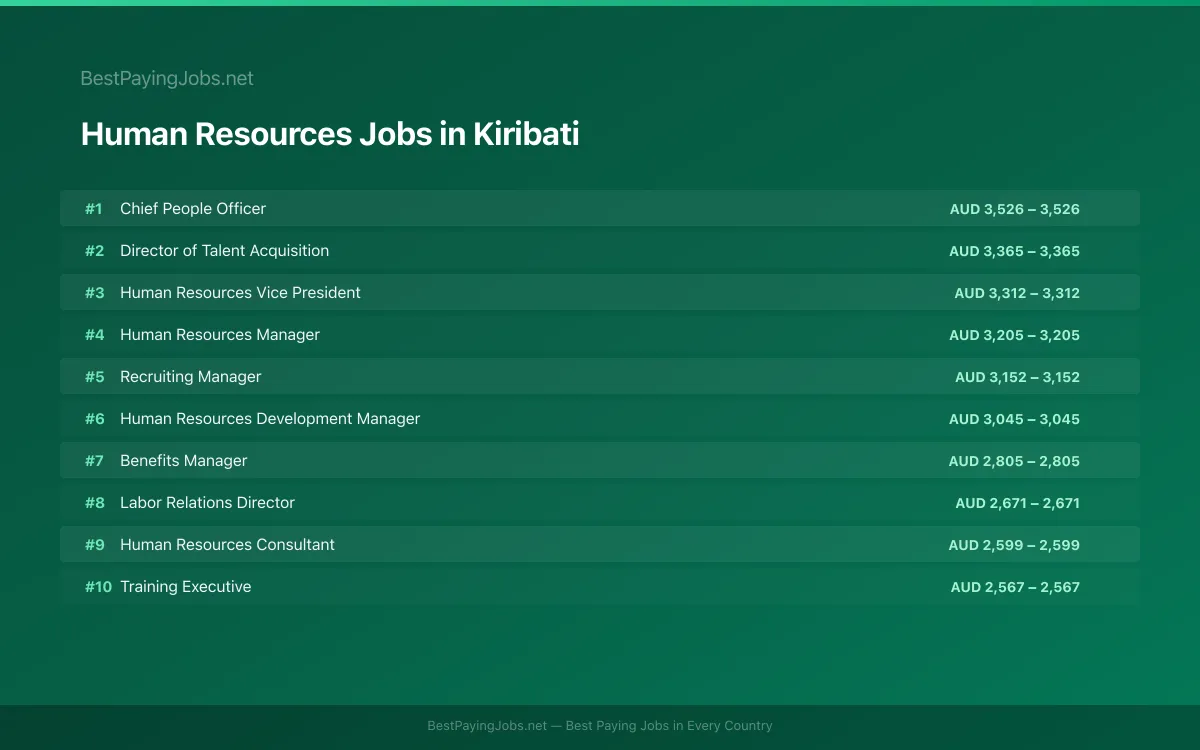This screenshot has width=1200, height=750.
Task: Click the #8 rank number
Action: click(x=94, y=503)
